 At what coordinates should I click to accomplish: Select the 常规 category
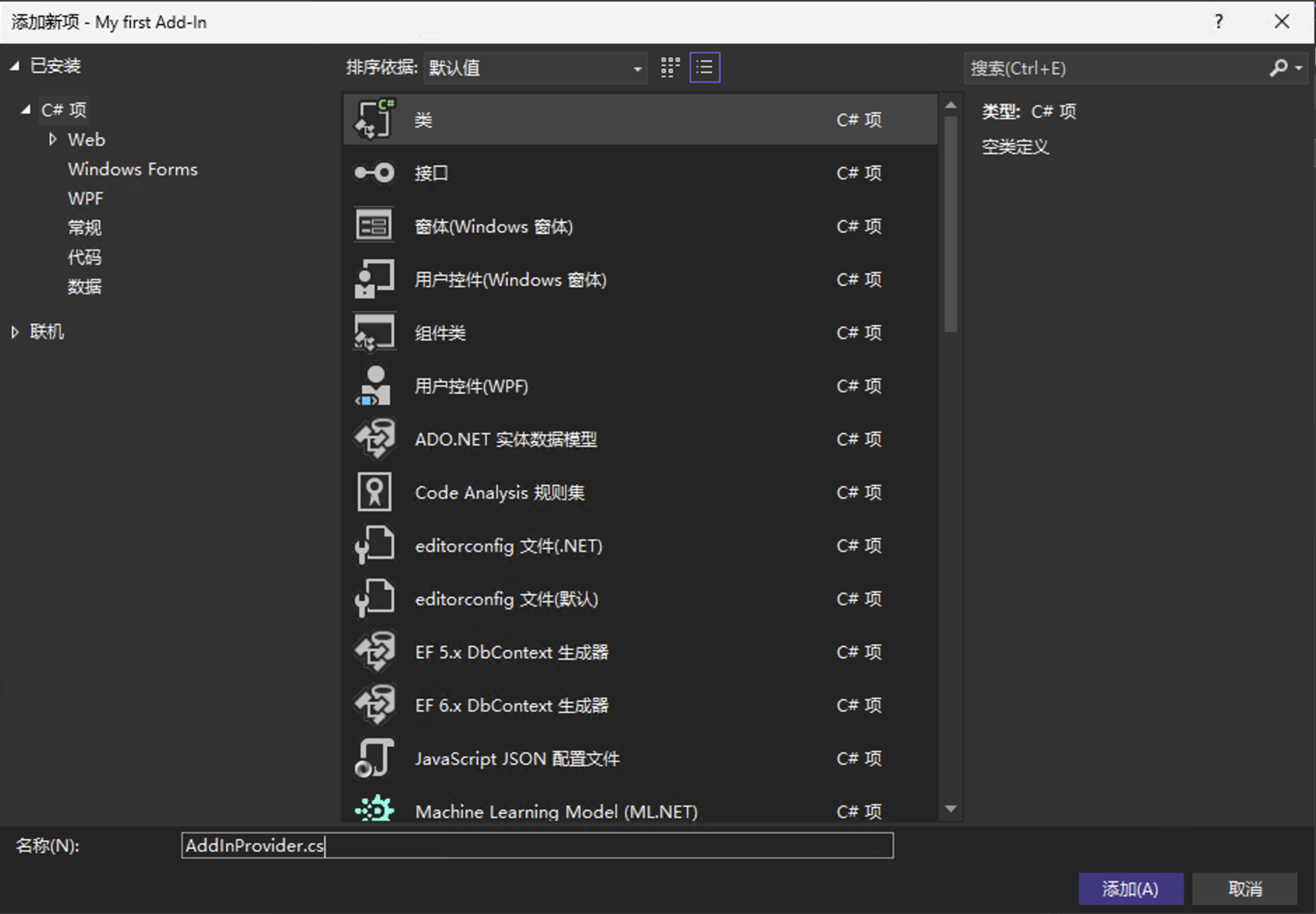click(85, 227)
